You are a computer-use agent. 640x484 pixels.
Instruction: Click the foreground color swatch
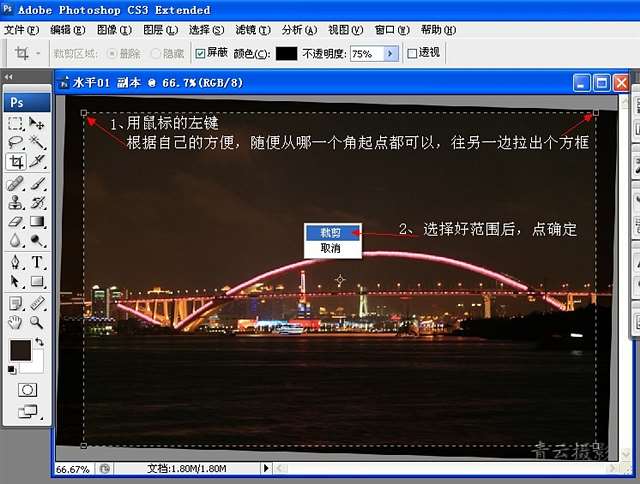pyautogui.click(x=20, y=351)
